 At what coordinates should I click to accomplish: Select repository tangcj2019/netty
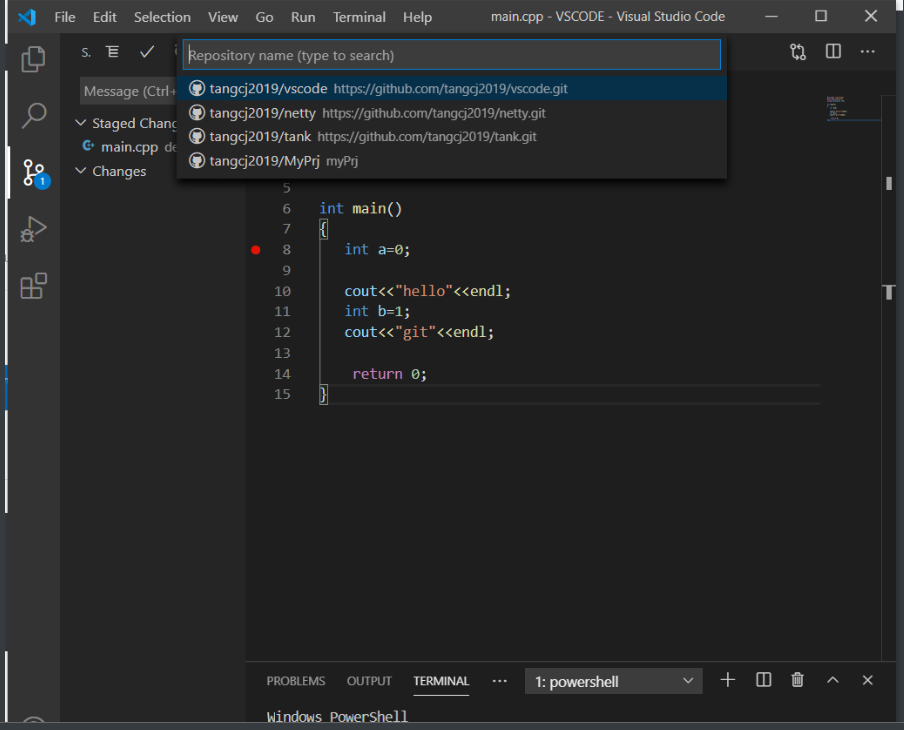451,112
